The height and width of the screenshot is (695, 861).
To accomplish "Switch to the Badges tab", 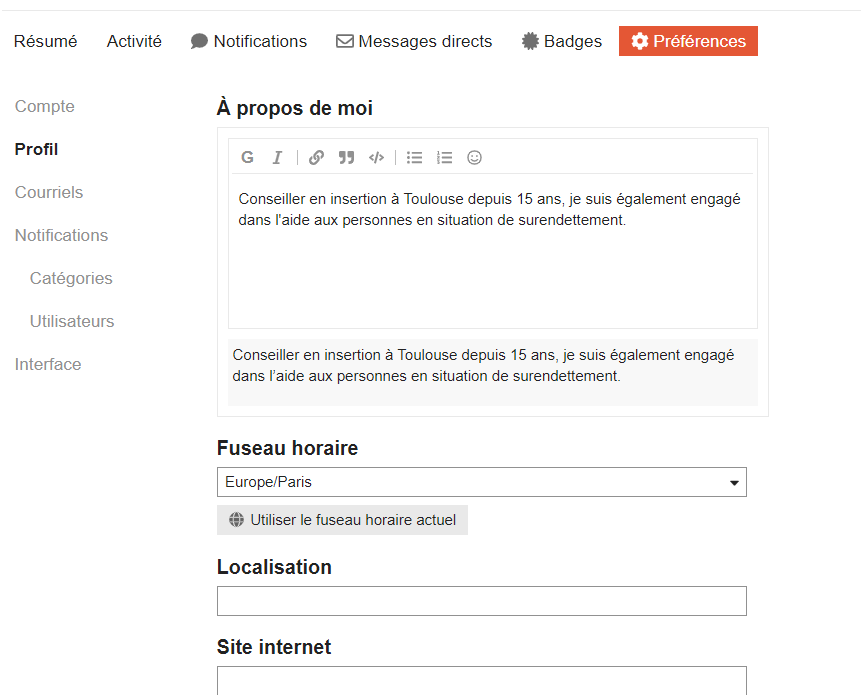I will pyautogui.click(x=562, y=41).
